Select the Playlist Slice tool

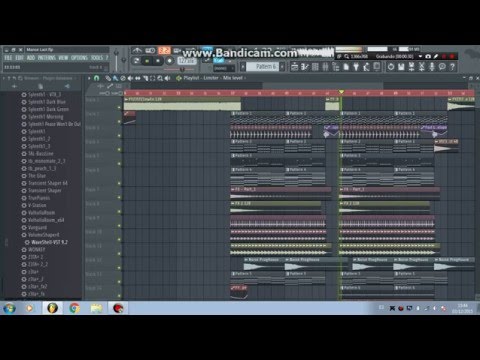[145, 78]
